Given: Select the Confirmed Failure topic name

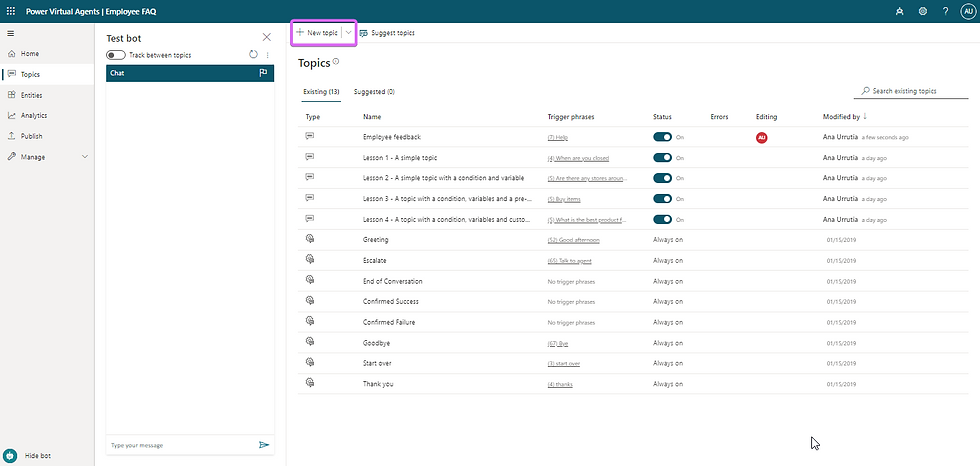Looking at the screenshot, I should pos(389,322).
